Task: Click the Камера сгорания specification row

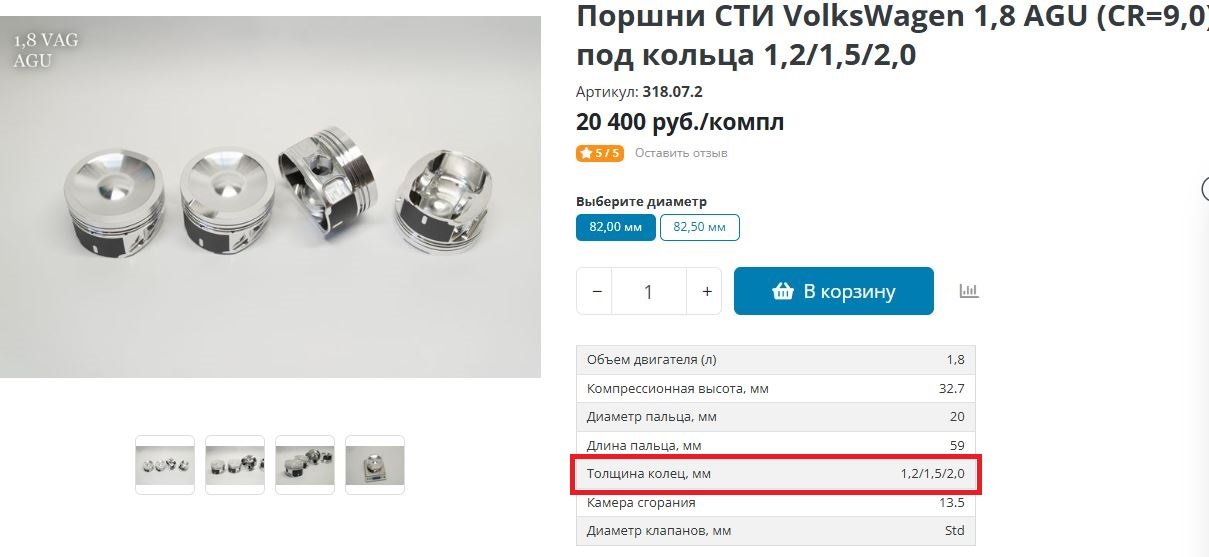Action: click(x=776, y=503)
